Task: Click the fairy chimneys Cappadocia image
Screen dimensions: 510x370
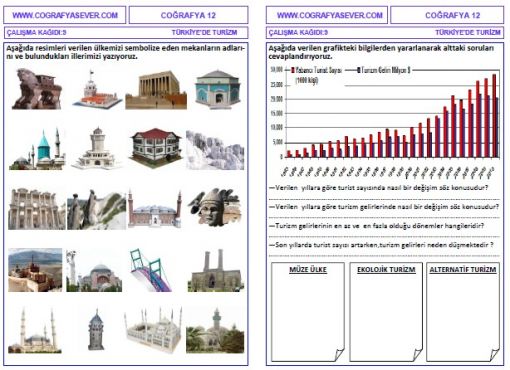Action: 97,210
